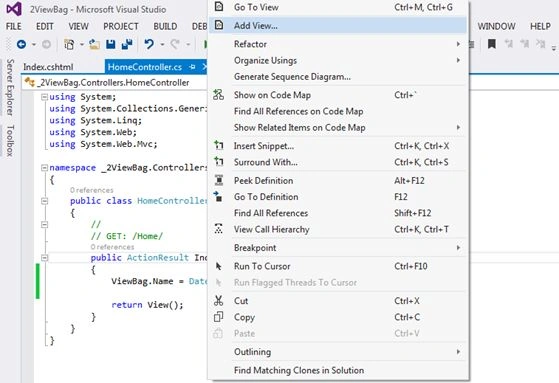The height and width of the screenshot is (383, 559).
Task: Select Find All References entry
Action: 338,213
